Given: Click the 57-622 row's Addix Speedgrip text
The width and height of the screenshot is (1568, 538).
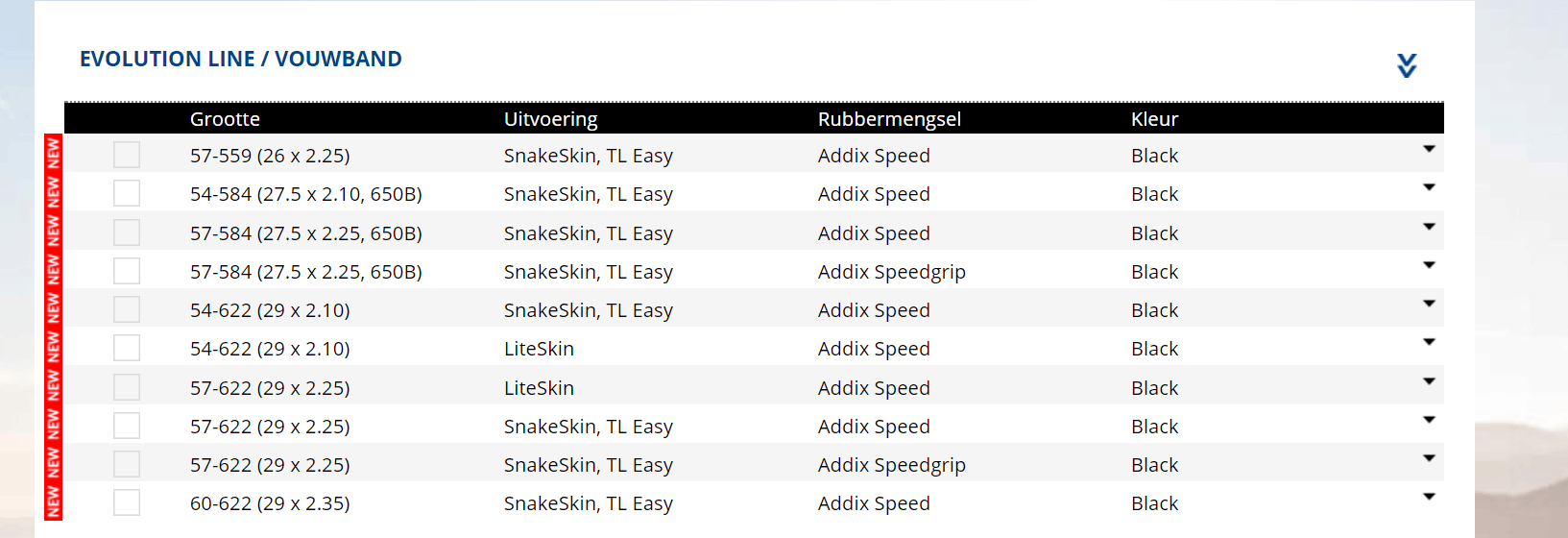Looking at the screenshot, I should [x=891, y=465].
